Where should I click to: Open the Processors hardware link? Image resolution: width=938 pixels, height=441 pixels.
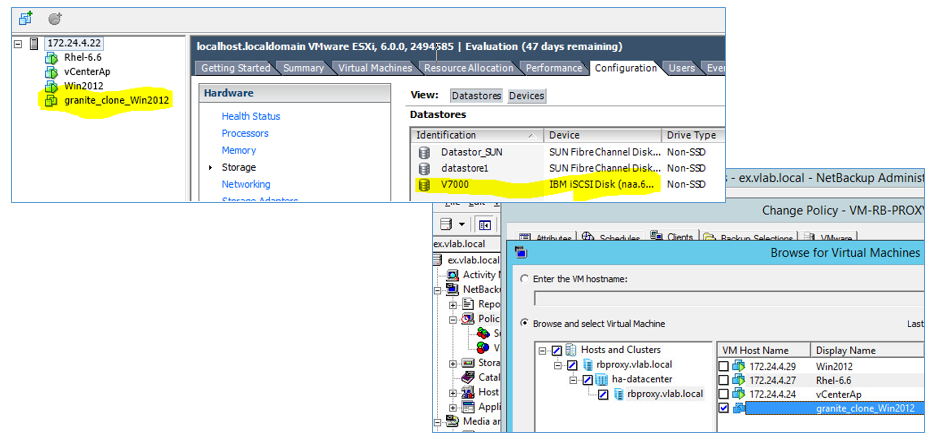[x=245, y=133]
